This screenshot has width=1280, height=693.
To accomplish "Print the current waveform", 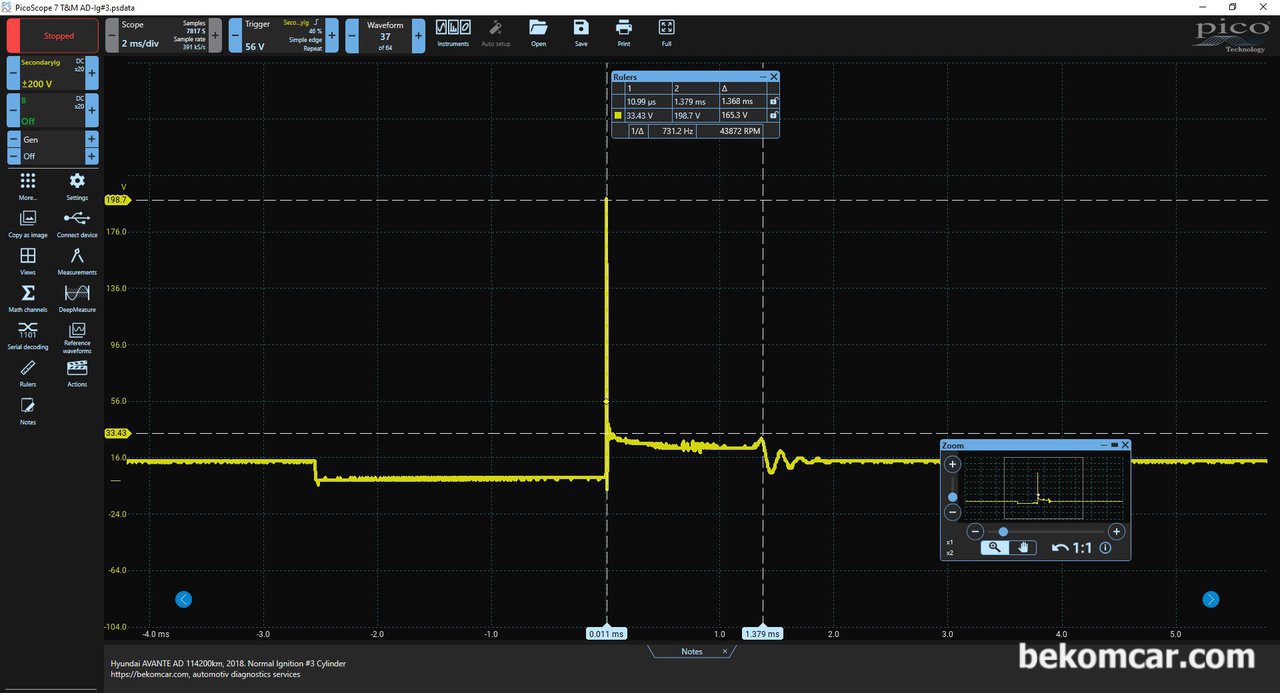I will pos(624,33).
